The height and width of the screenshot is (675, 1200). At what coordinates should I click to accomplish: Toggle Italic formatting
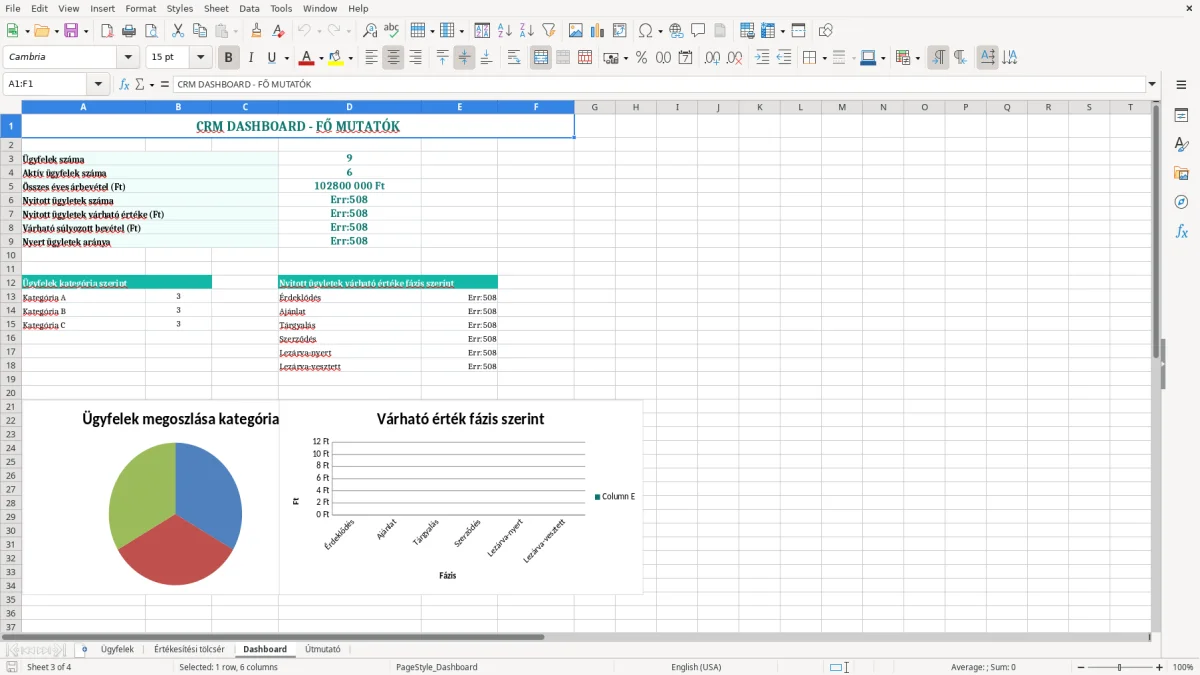(x=251, y=58)
